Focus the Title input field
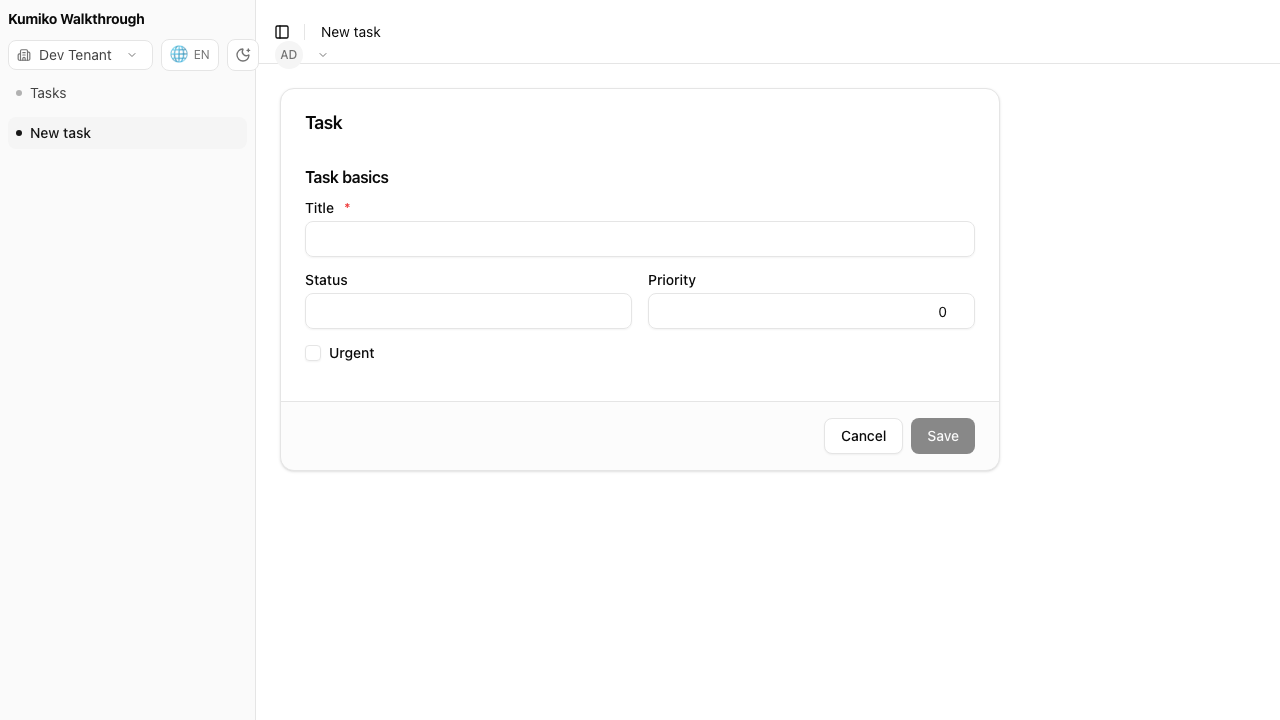The height and width of the screenshot is (720, 1280). pos(640,239)
